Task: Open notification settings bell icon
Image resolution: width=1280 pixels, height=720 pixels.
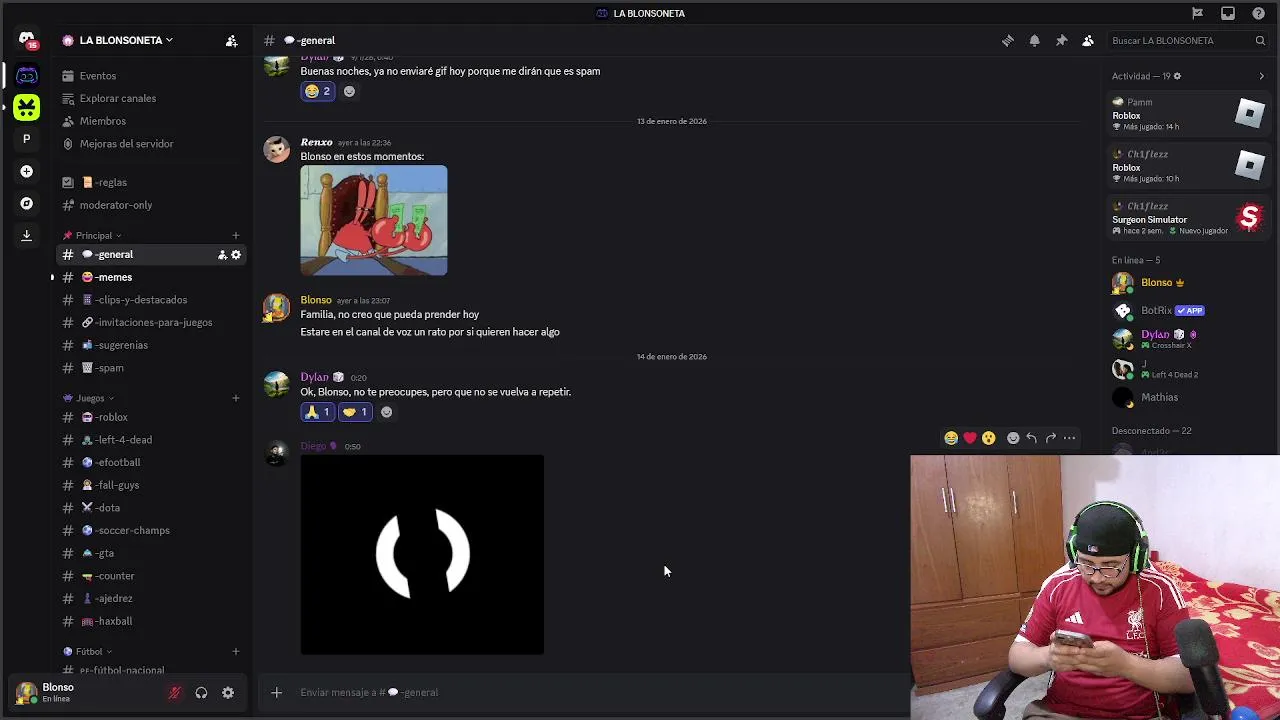Action: coord(1034,41)
